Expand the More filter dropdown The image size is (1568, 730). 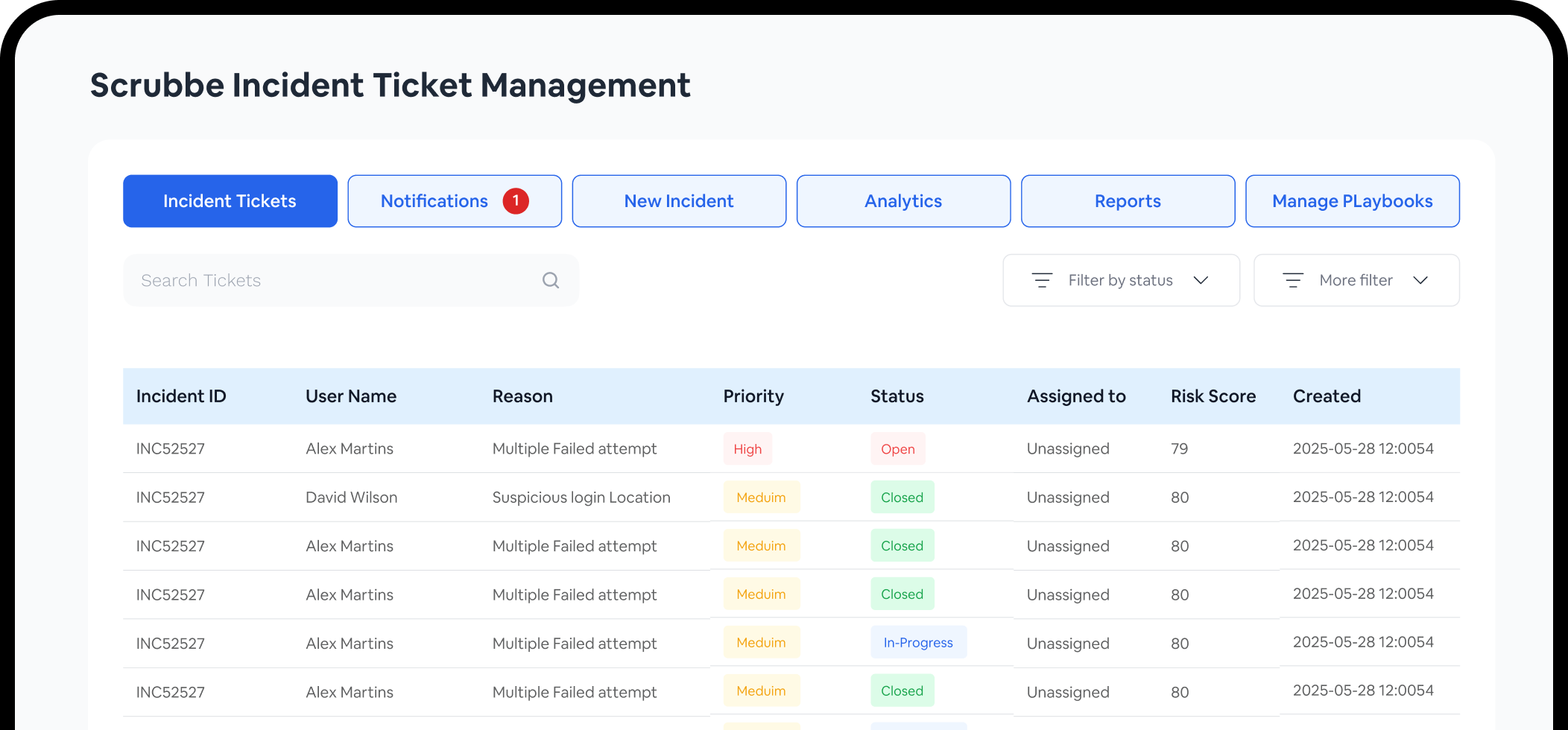(x=1356, y=280)
